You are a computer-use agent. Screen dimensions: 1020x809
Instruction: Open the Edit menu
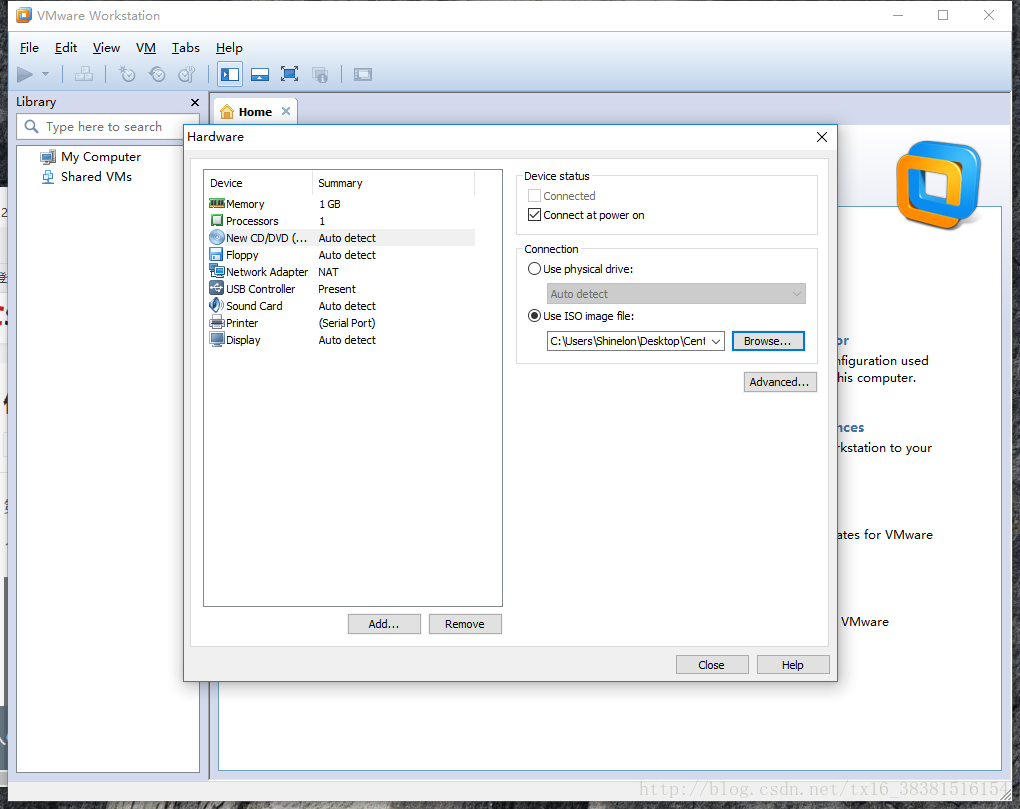(x=66, y=47)
